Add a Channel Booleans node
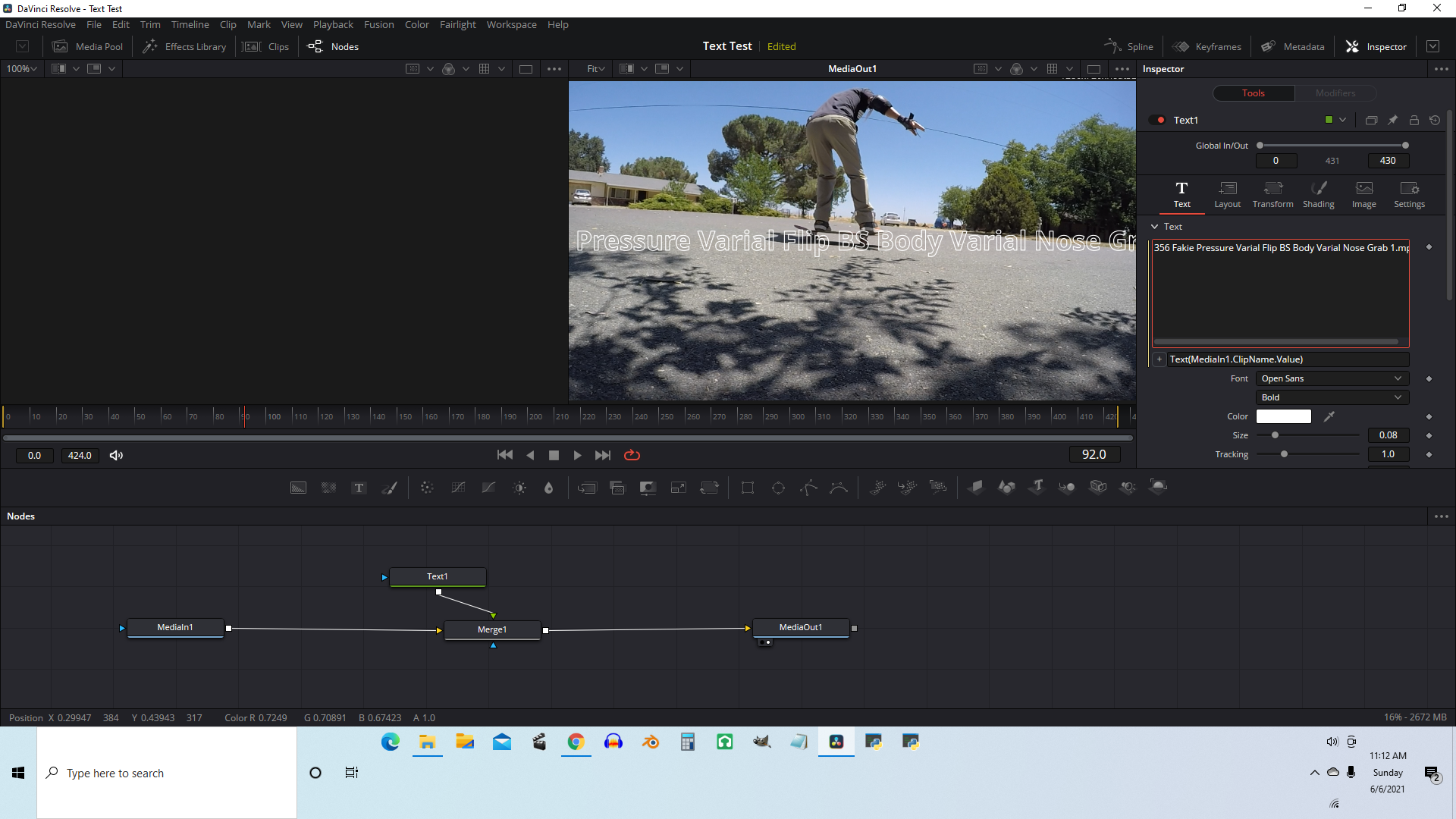Screen dimensions: 1456x819 [x=617, y=488]
